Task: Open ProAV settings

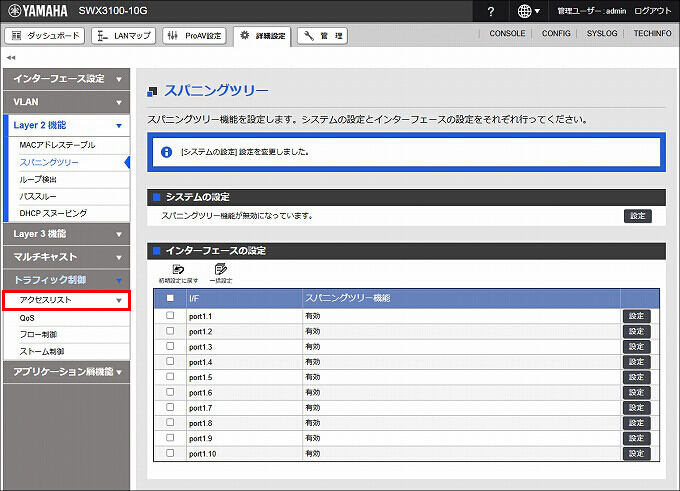Action: pos(193,36)
